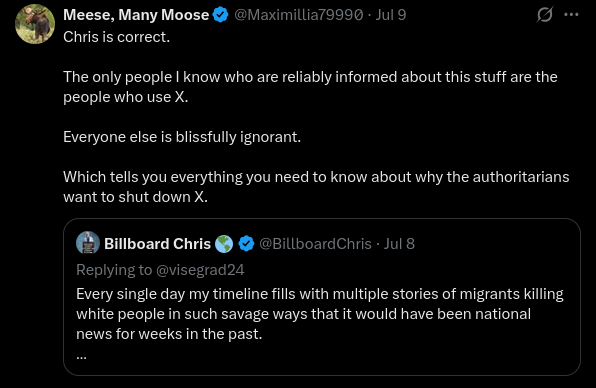This screenshot has width=596, height=388.
Task: Click the moose profile avatar
Action: (x=35, y=24)
